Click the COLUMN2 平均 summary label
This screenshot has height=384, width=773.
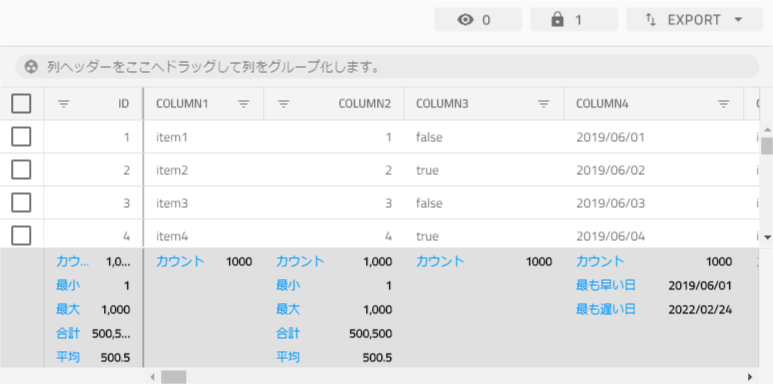click(x=288, y=357)
